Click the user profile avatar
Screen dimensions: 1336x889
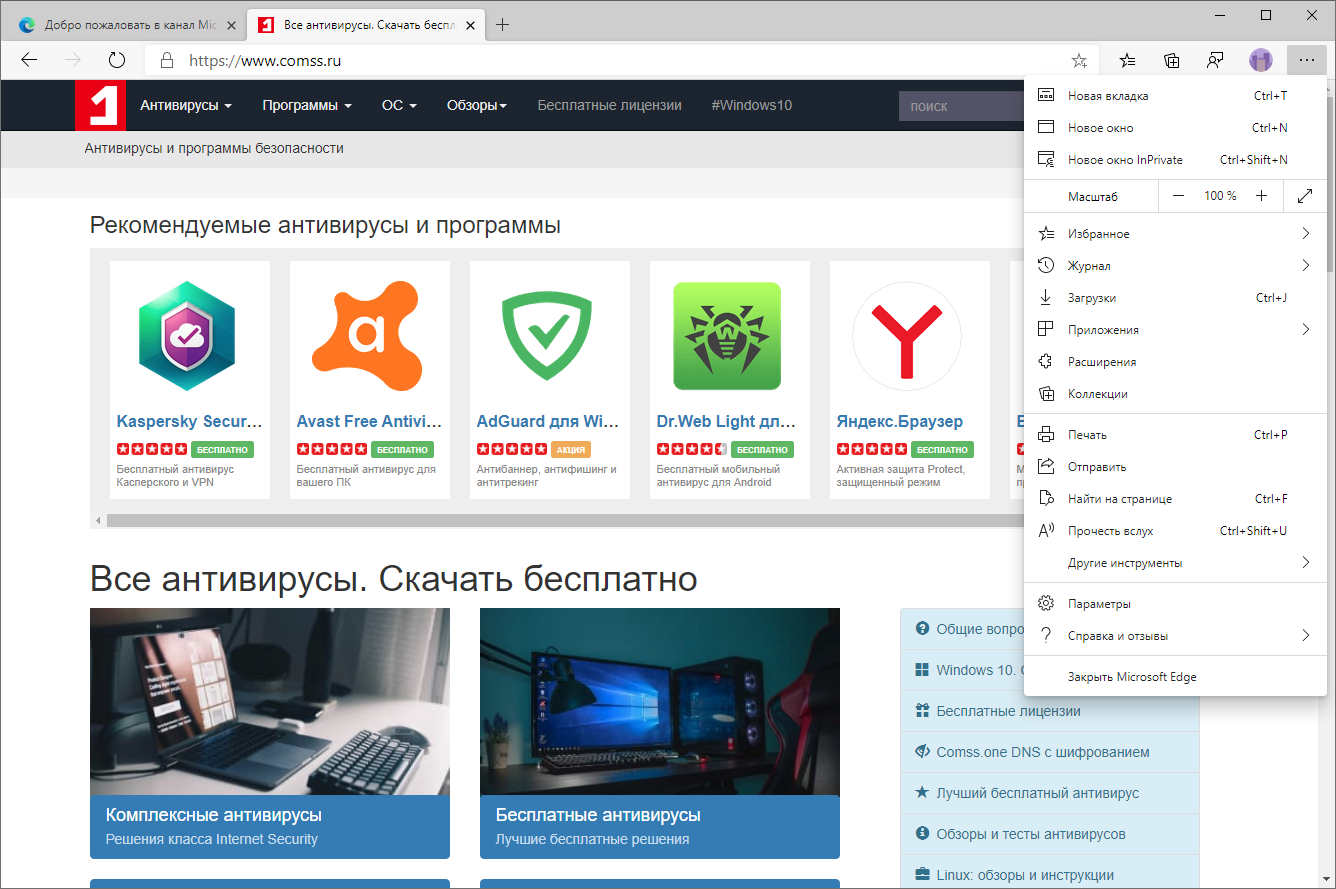[x=1260, y=60]
